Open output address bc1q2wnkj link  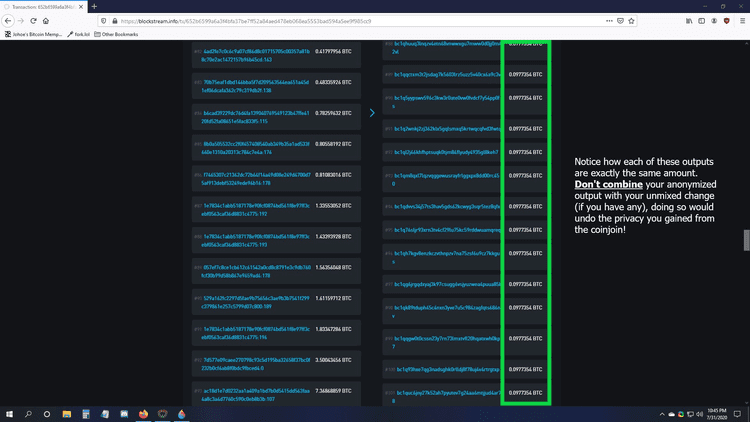(447, 129)
